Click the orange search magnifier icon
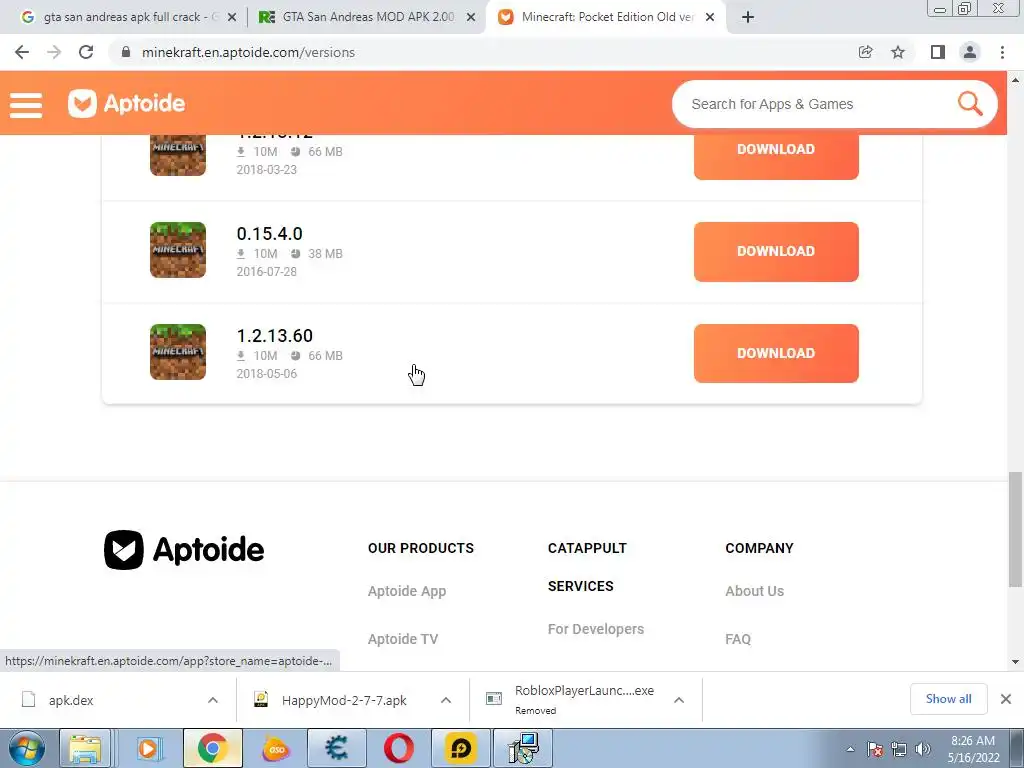This screenshot has width=1024, height=768. tap(970, 103)
